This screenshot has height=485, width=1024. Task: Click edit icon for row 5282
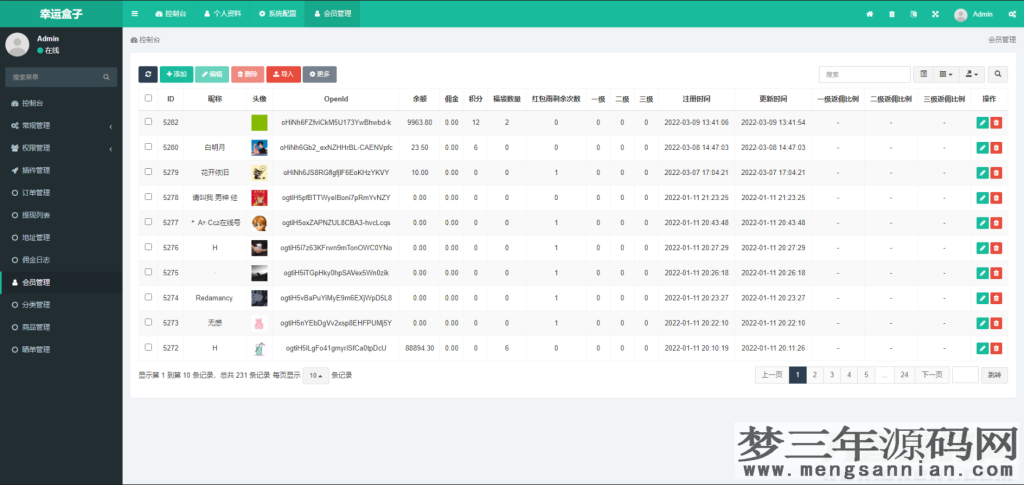[x=982, y=122]
